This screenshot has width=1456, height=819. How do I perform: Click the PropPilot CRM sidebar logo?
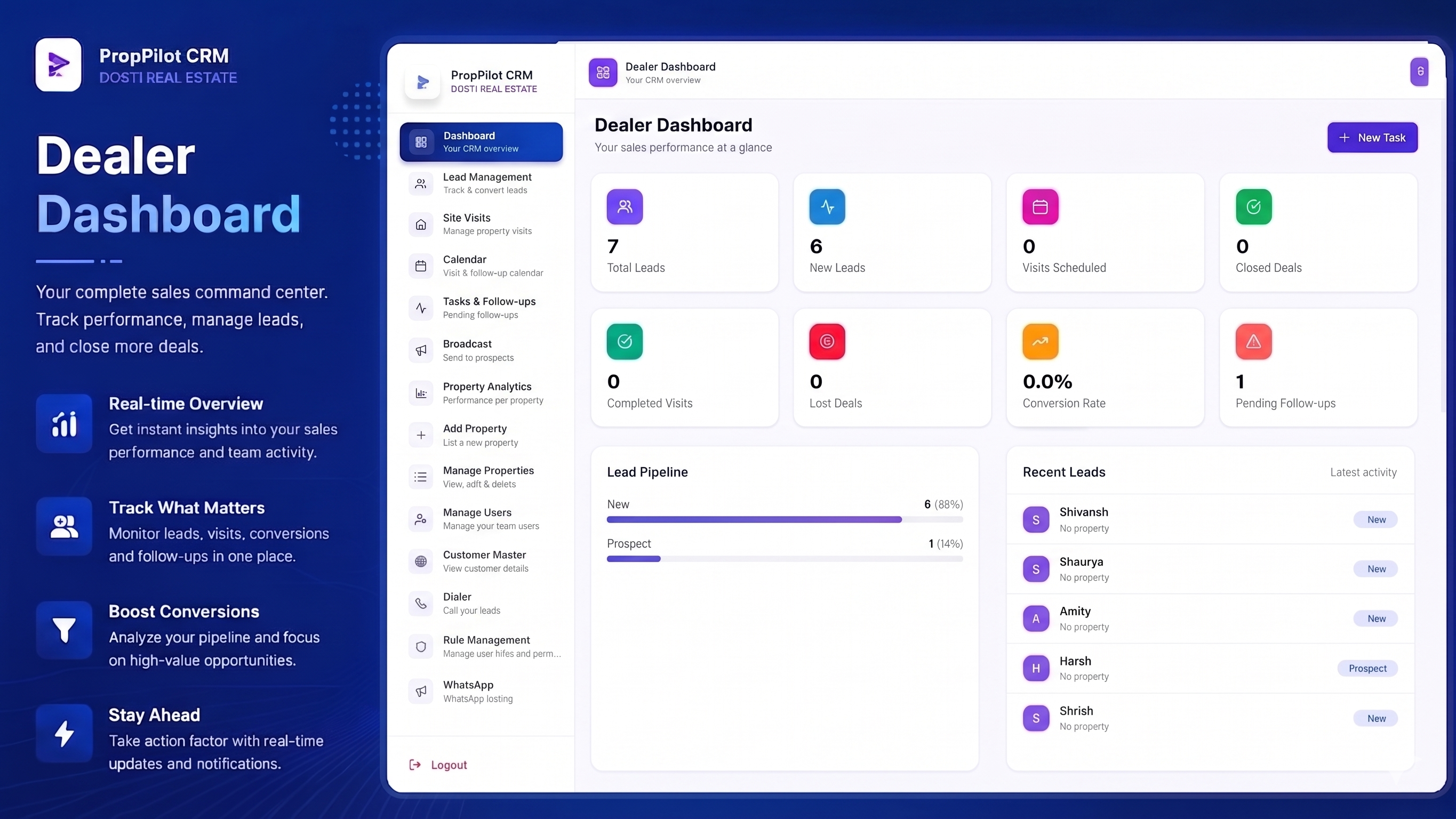[x=423, y=83]
